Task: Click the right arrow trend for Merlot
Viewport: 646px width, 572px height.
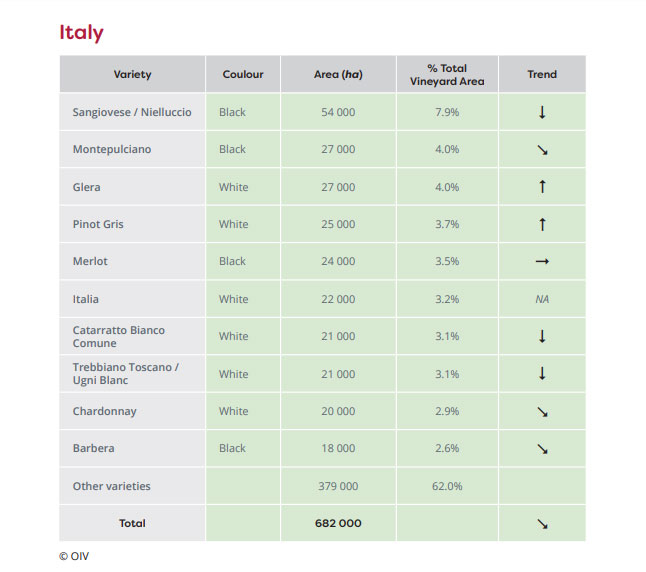Action: [542, 262]
